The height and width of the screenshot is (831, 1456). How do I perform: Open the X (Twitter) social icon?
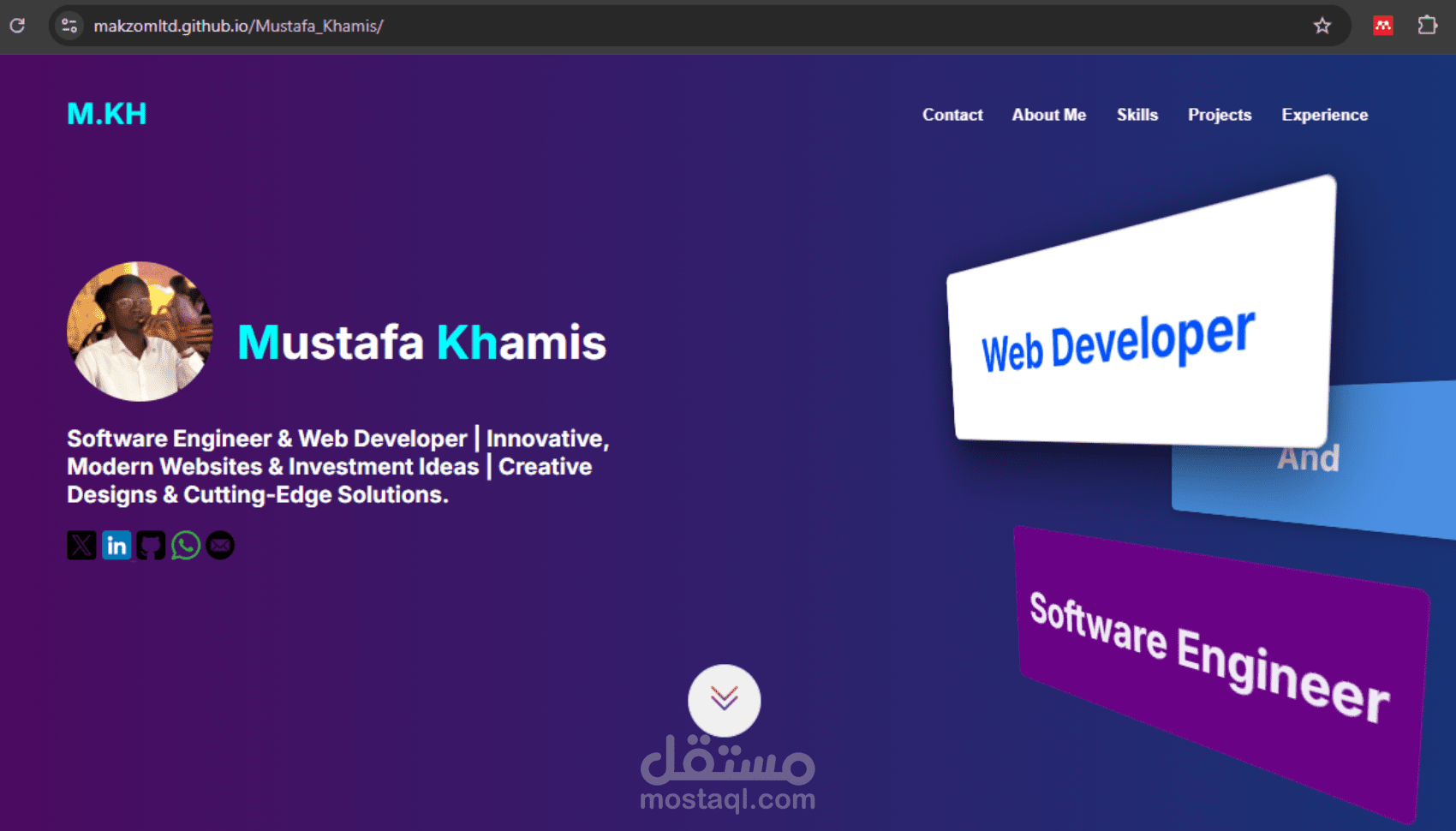(x=81, y=546)
